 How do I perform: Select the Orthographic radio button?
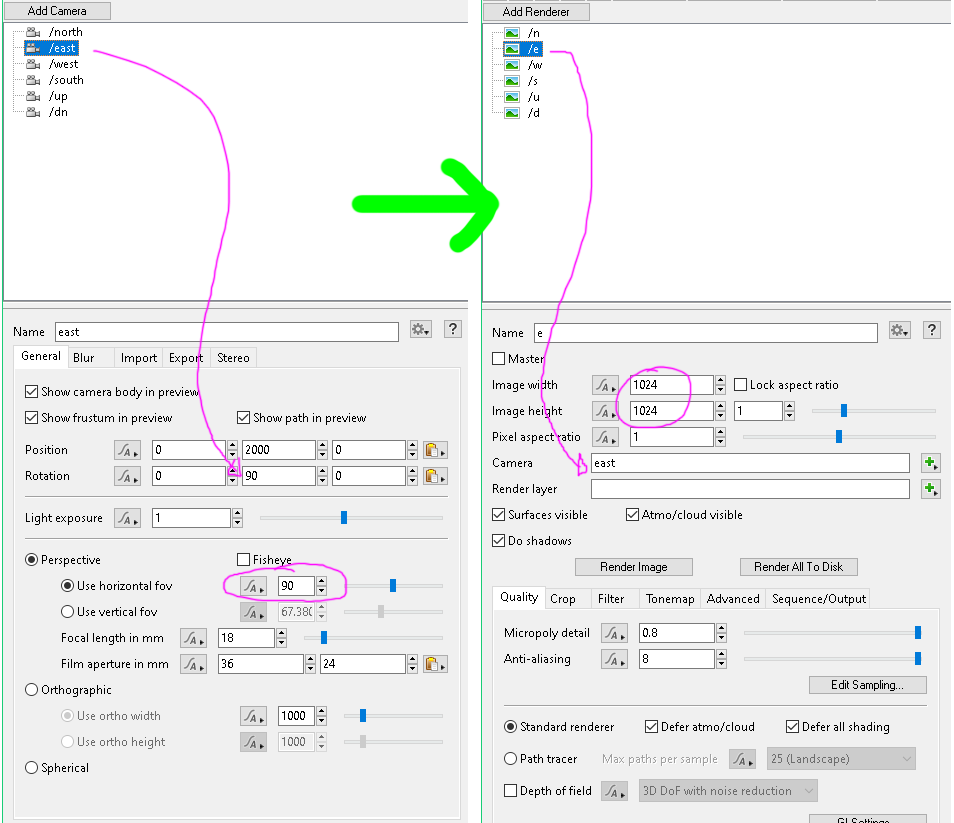point(32,690)
